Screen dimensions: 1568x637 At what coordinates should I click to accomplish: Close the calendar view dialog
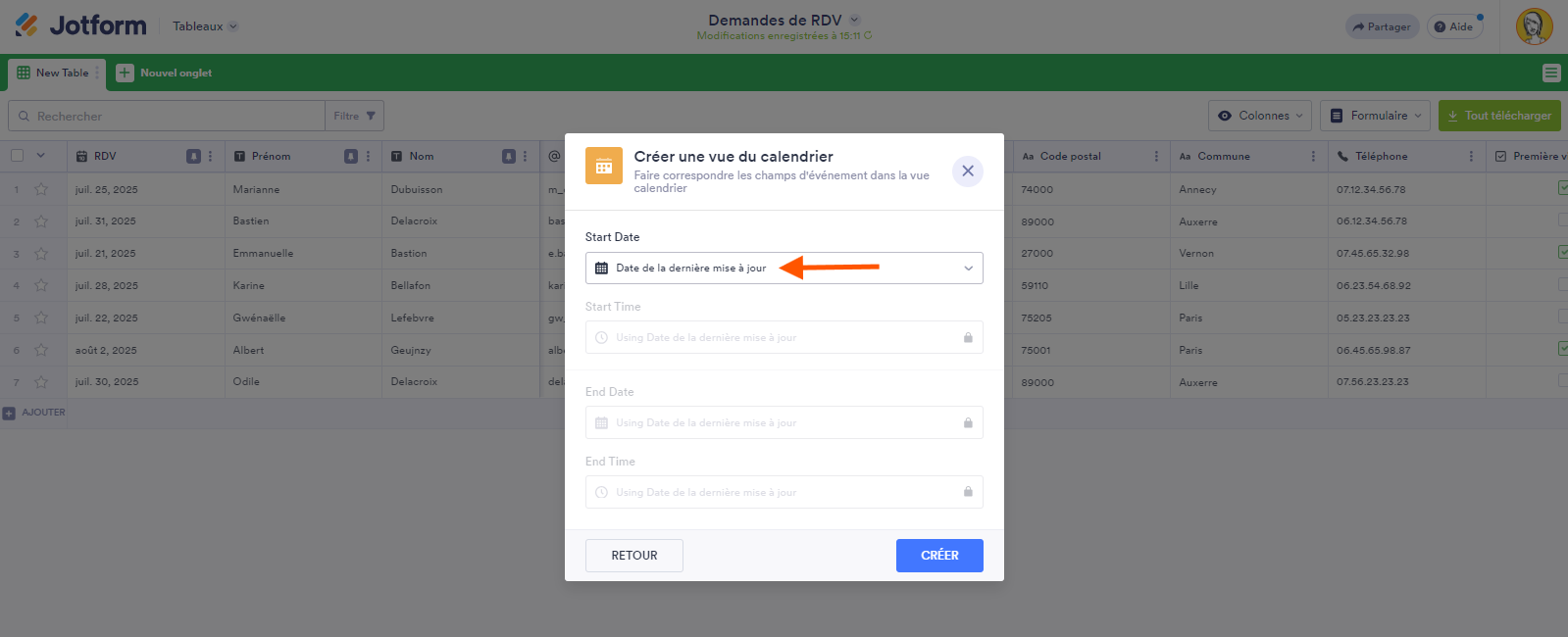967,171
